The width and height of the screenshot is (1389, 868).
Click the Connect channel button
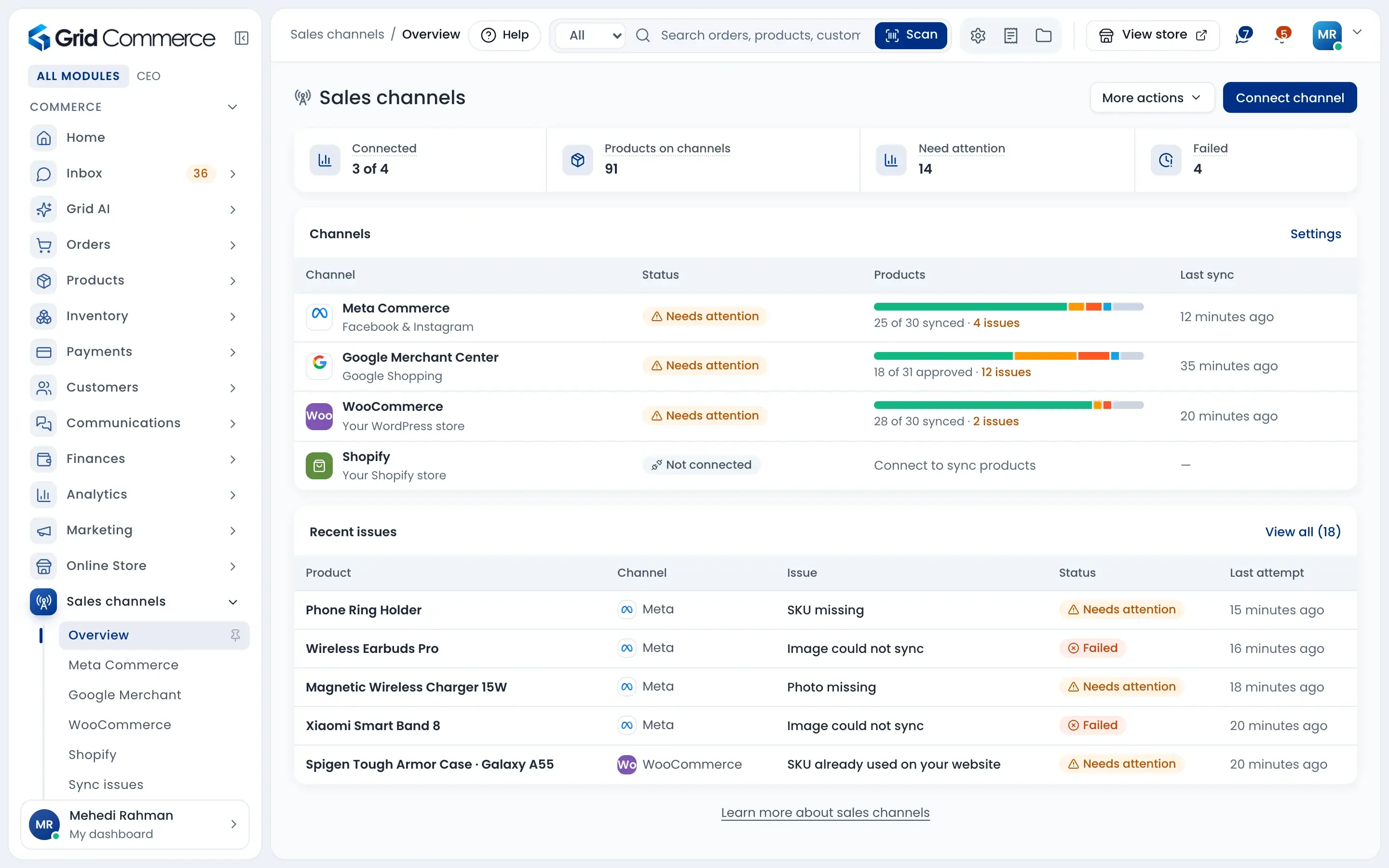[x=1290, y=97]
